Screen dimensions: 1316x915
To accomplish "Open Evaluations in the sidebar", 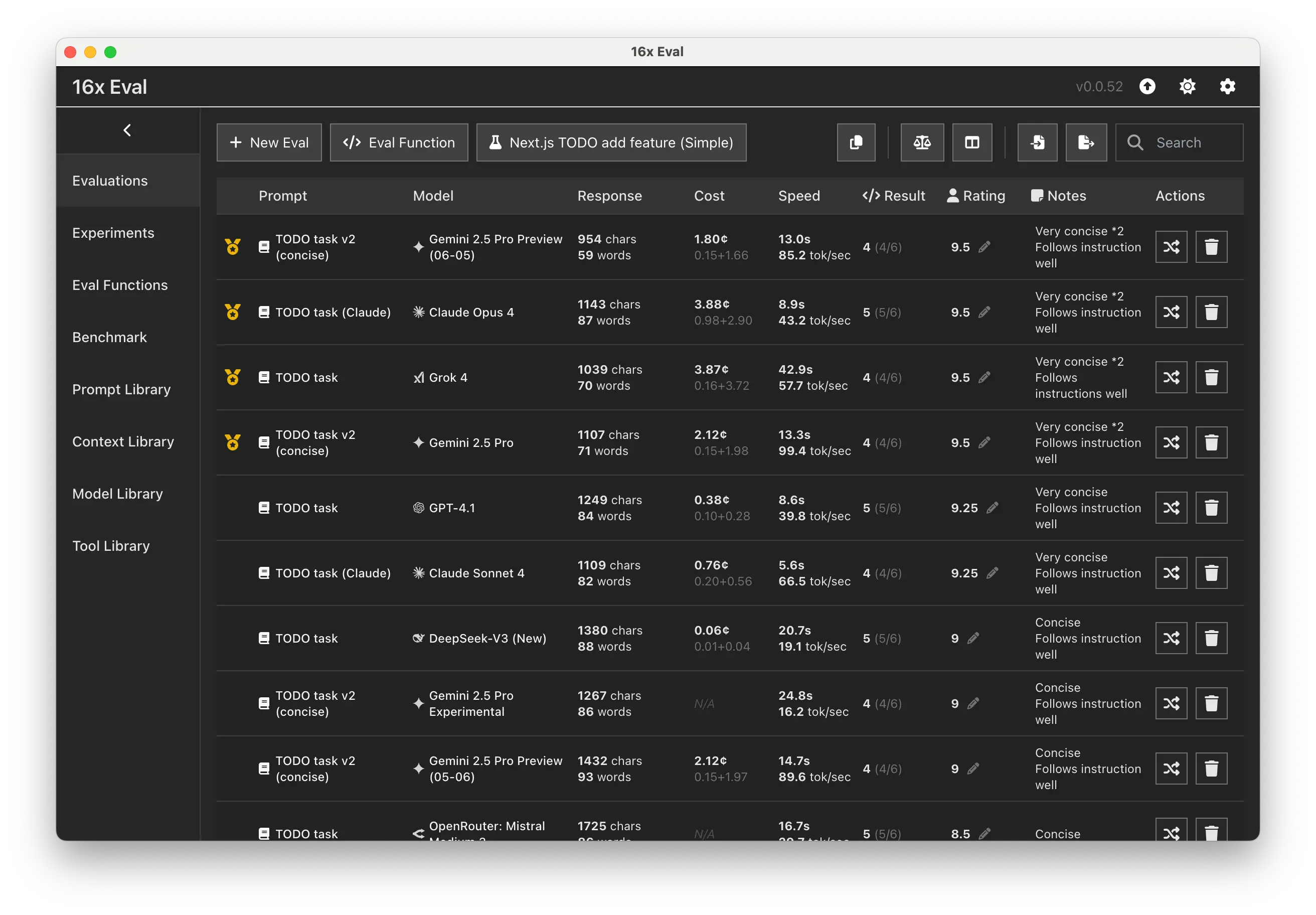I will (x=128, y=181).
